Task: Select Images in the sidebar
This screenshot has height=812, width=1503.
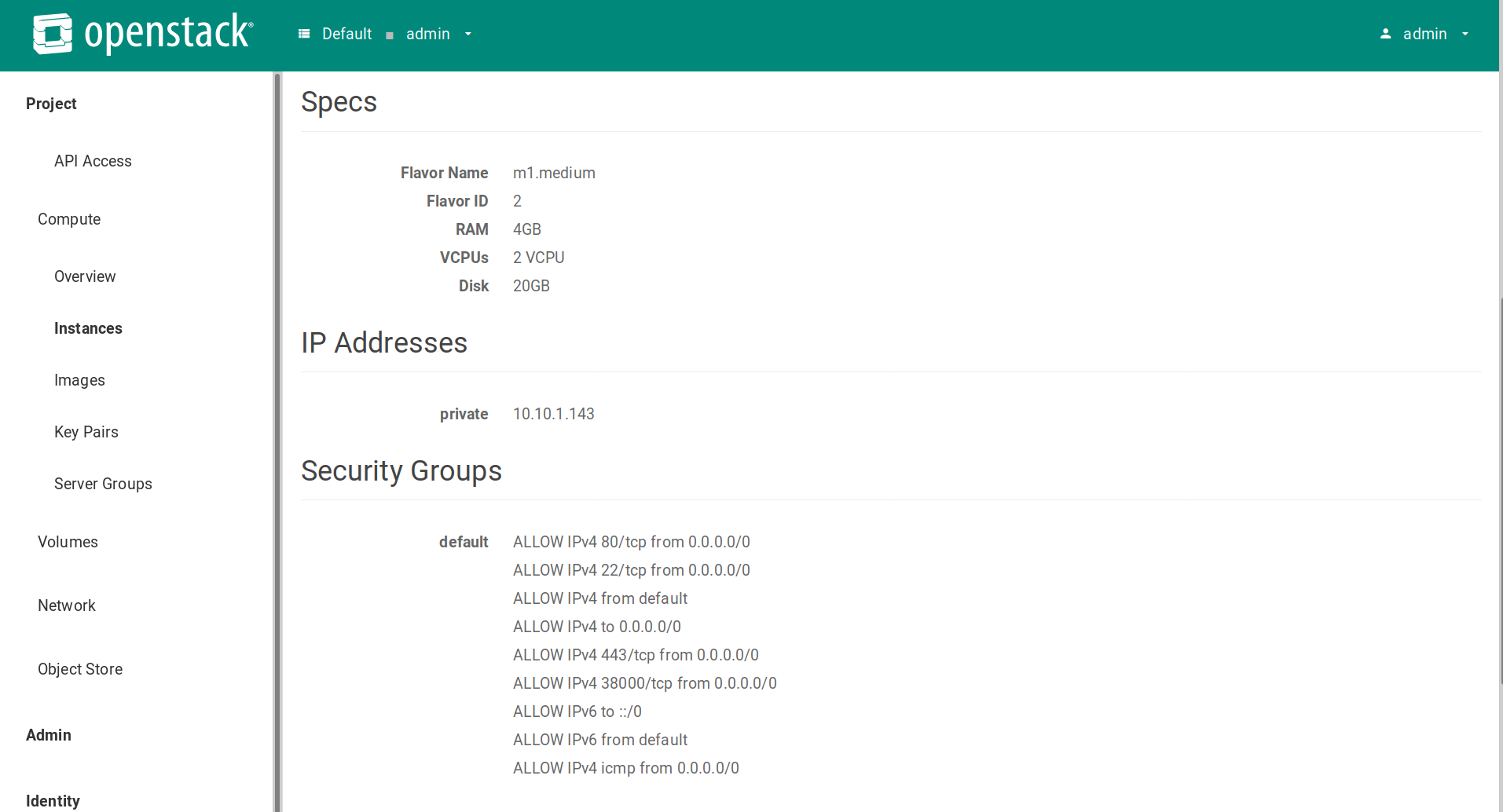Action: tap(79, 380)
